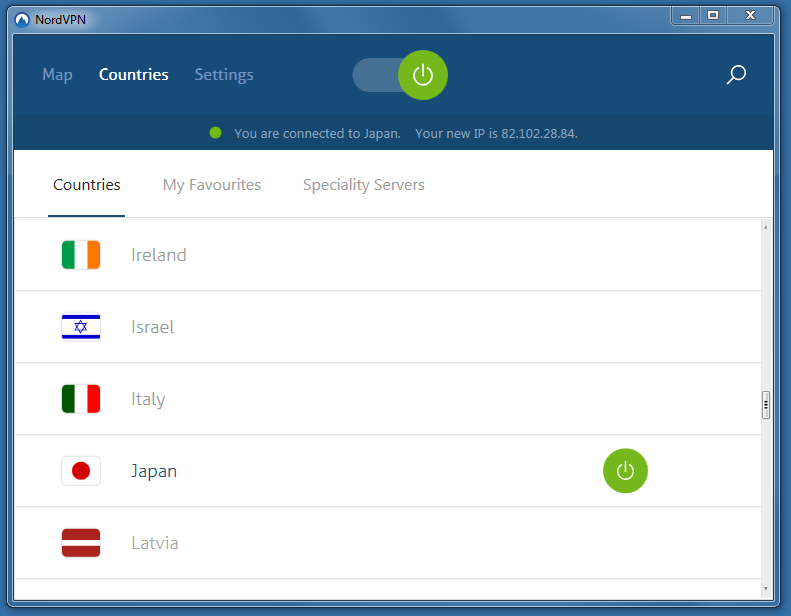Click the scrollbar up arrow

point(766,228)
